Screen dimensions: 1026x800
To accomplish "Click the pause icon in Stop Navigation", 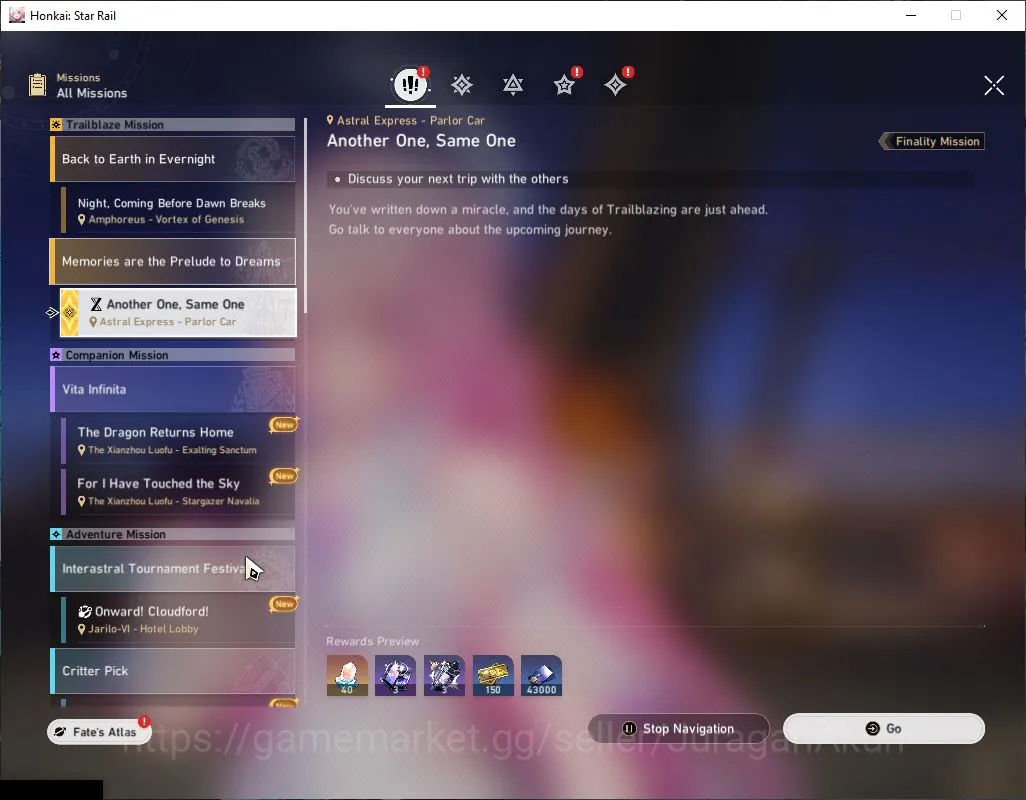I will pos(629,729).
